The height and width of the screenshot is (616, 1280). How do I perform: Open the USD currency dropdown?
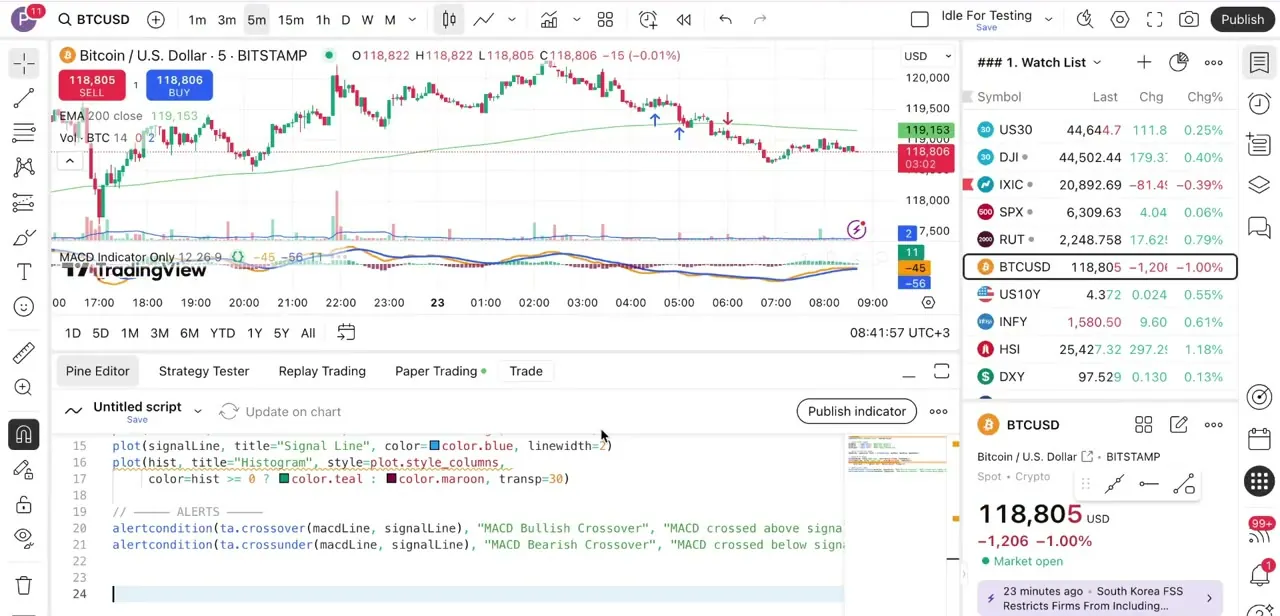(929, 56)
